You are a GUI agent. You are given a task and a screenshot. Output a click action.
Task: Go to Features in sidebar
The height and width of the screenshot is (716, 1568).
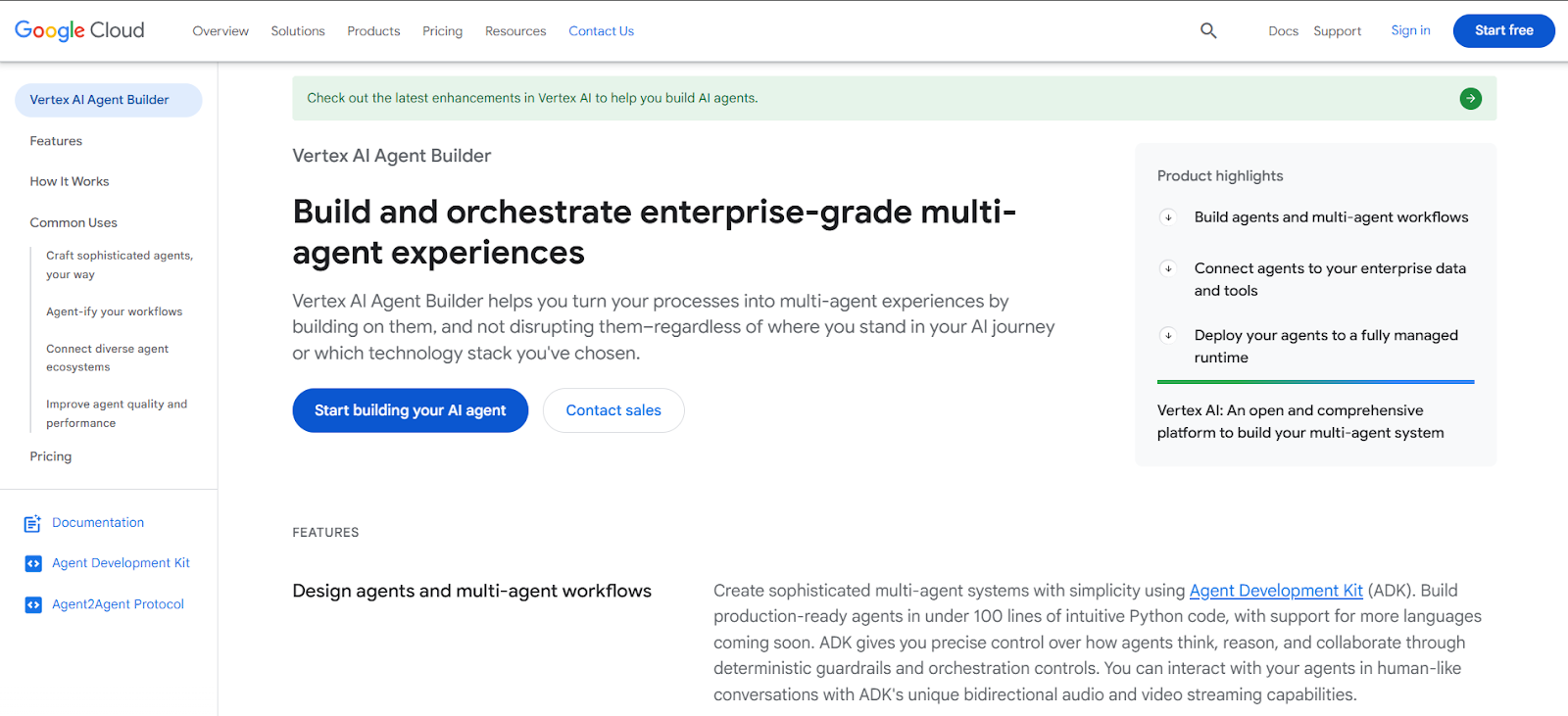click(x=56, y=141)
